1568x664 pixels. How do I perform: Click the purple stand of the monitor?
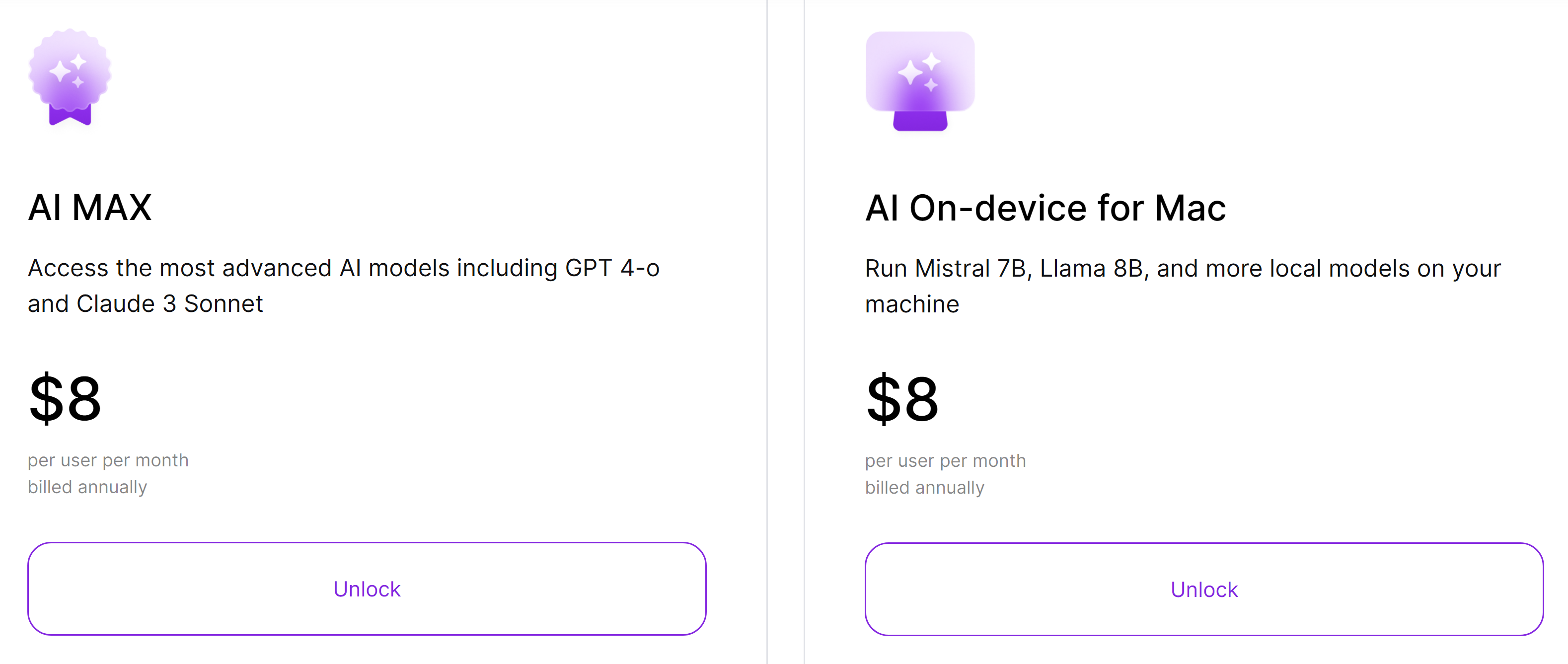point(920,121)
